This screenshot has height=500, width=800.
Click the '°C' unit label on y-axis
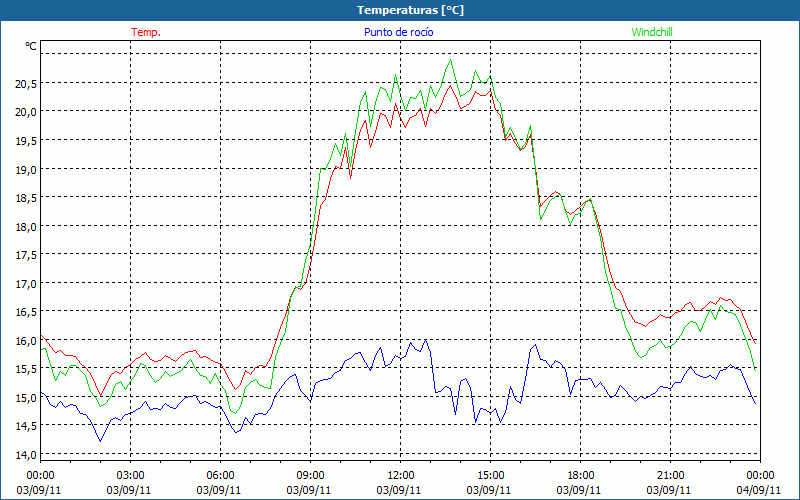pyautogui.click(x=31, y=46)
